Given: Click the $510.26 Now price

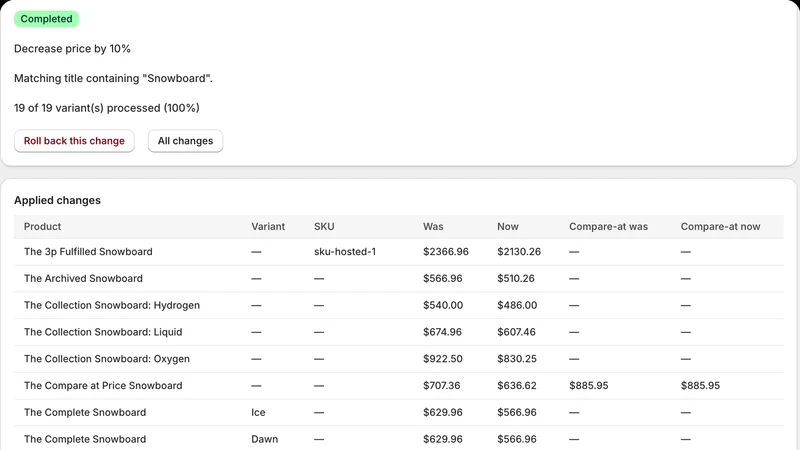Looking at the screenshot, I should 516,279.
